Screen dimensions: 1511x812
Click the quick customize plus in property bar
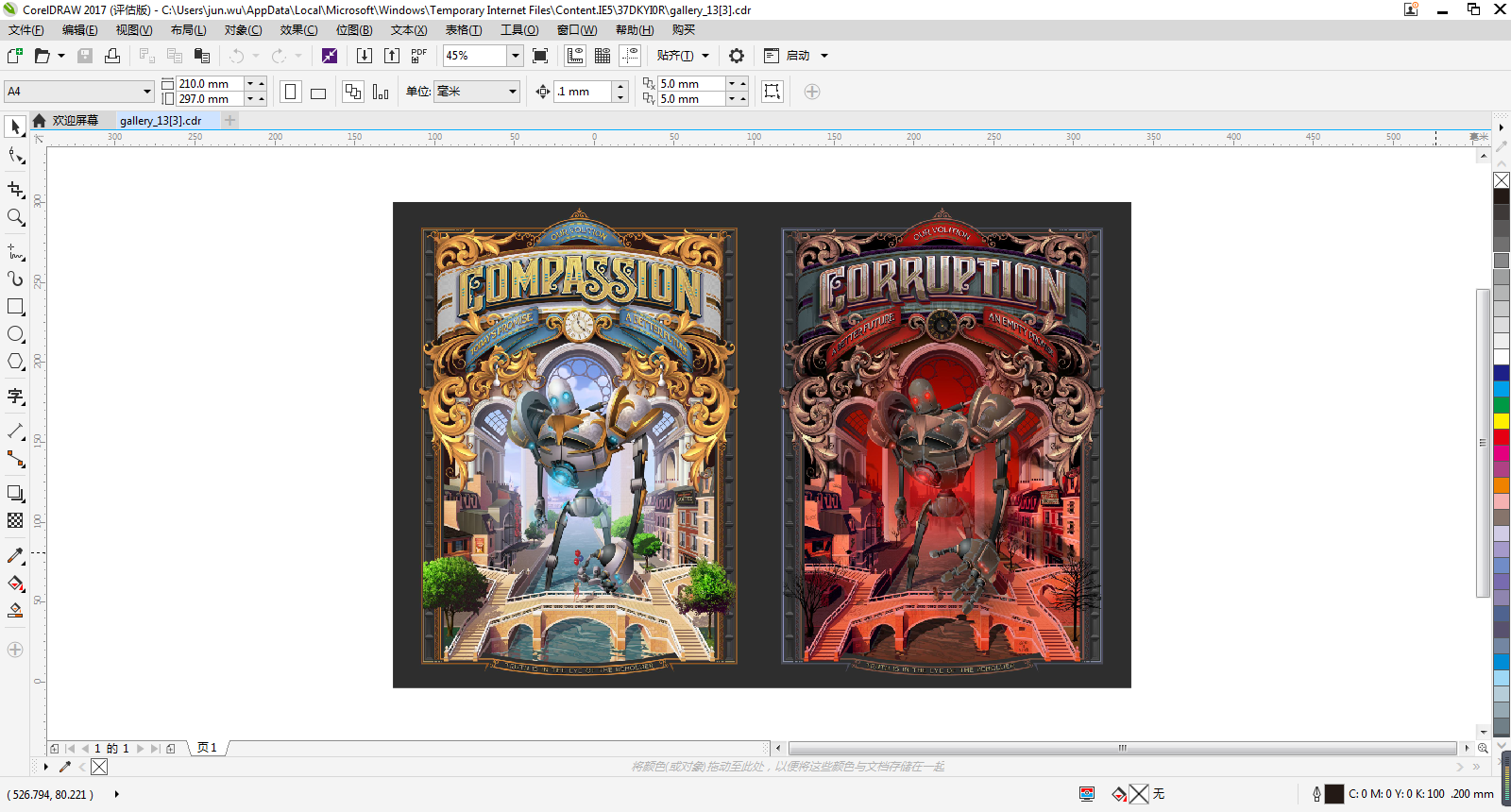(x=812, y=92)
